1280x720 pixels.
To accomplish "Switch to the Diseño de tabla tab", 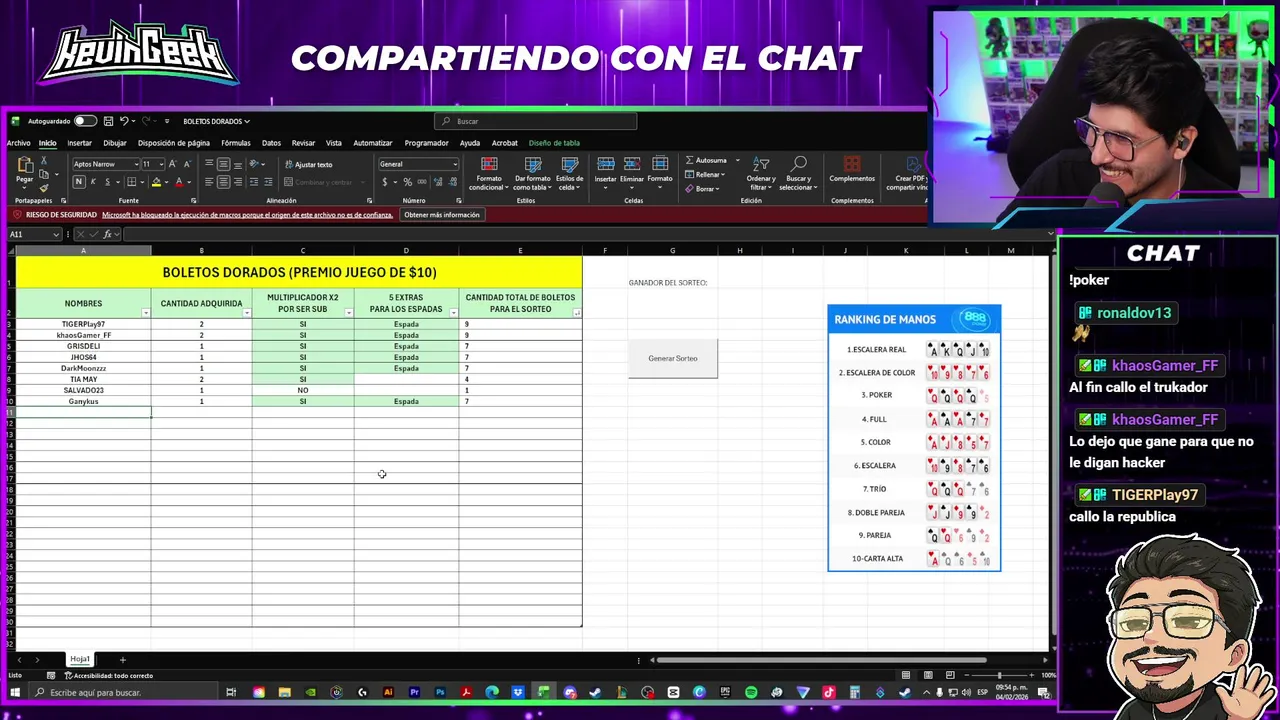I will 554,143.
